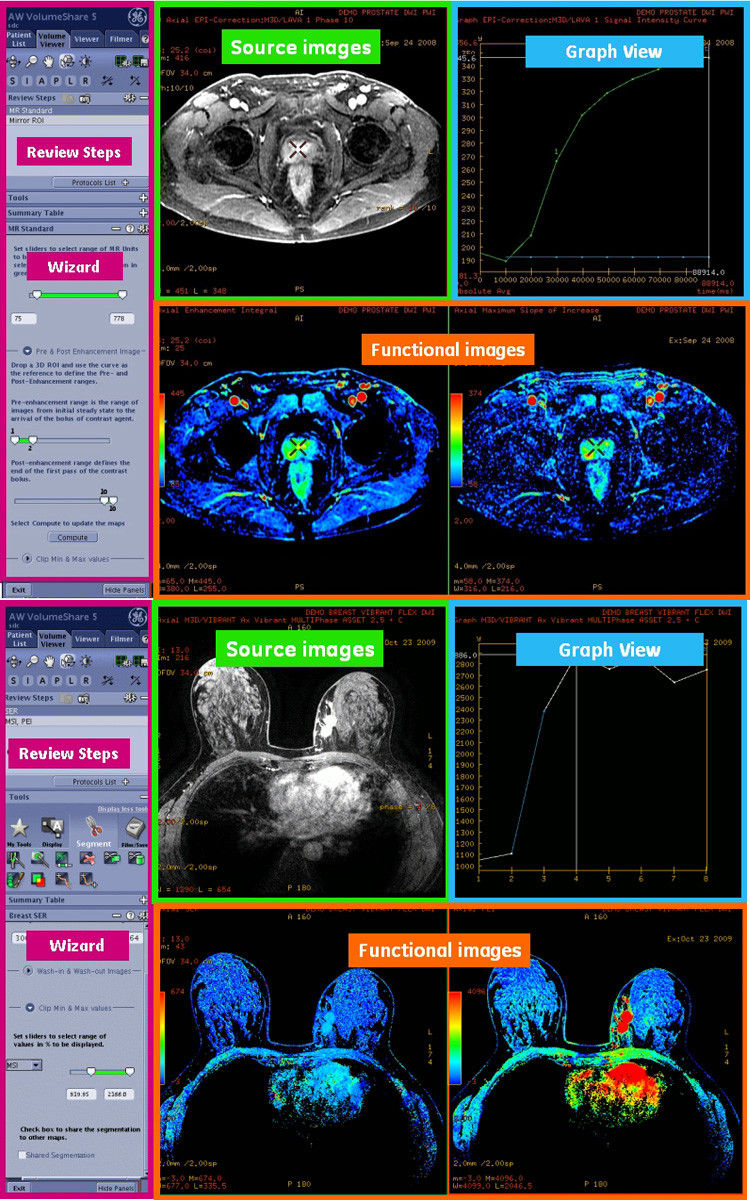Select the scroll arrows tool in MR Standard sidebar

tap(13, 61)
